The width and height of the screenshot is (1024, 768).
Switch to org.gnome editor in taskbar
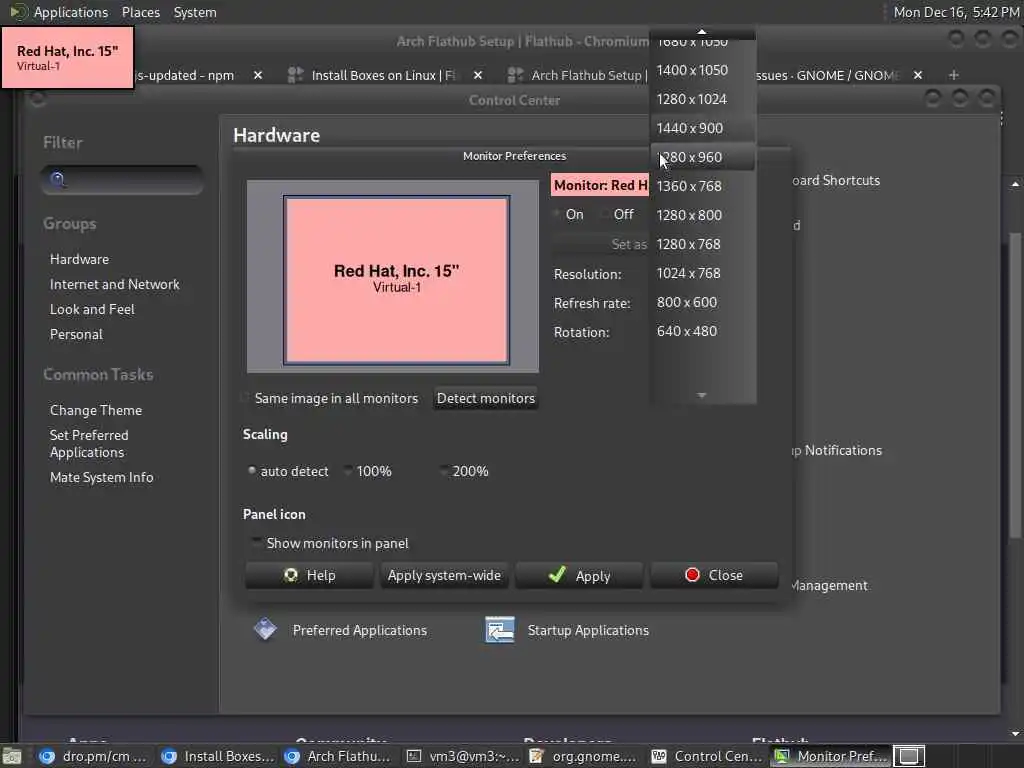583,756
